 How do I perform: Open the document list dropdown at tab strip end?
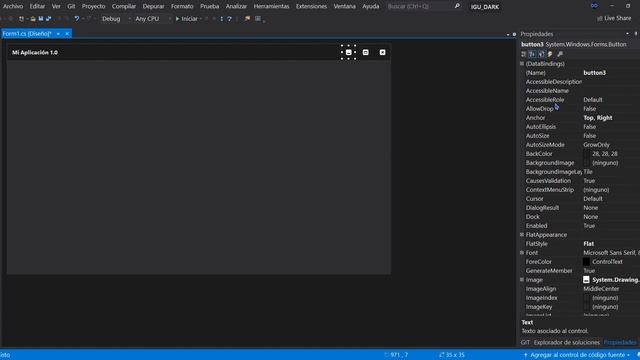(x=508, y=34)
